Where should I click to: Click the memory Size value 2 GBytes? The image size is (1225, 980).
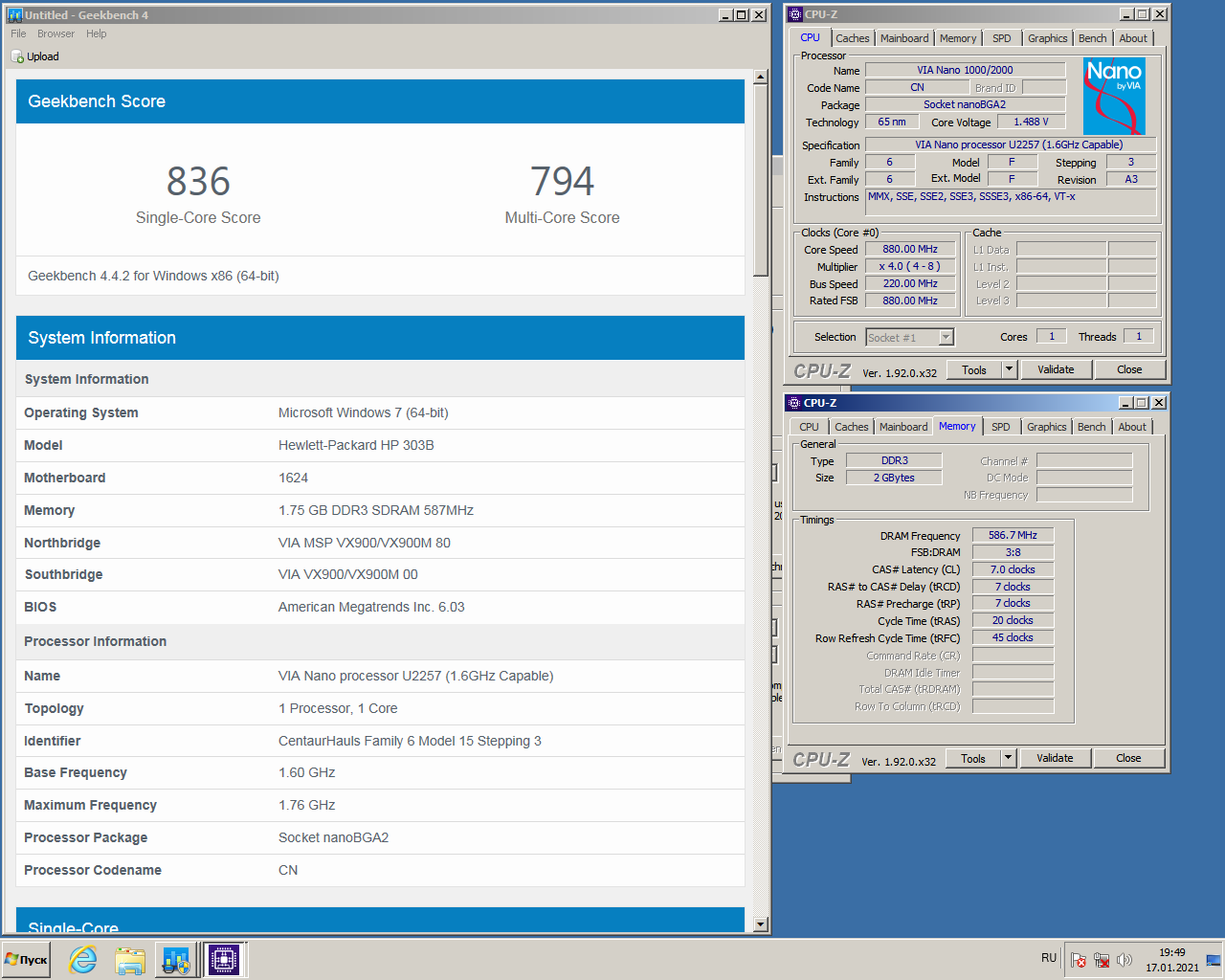(894, 478)
